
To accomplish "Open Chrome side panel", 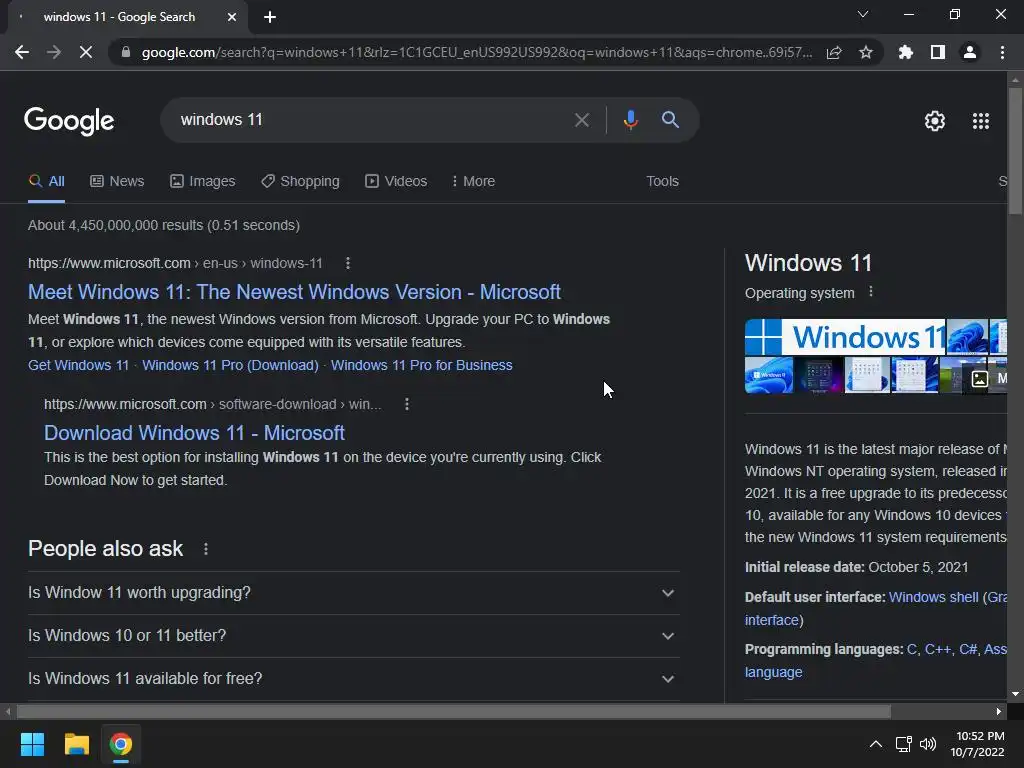I will pyautogui.click(x=938, y=52).
